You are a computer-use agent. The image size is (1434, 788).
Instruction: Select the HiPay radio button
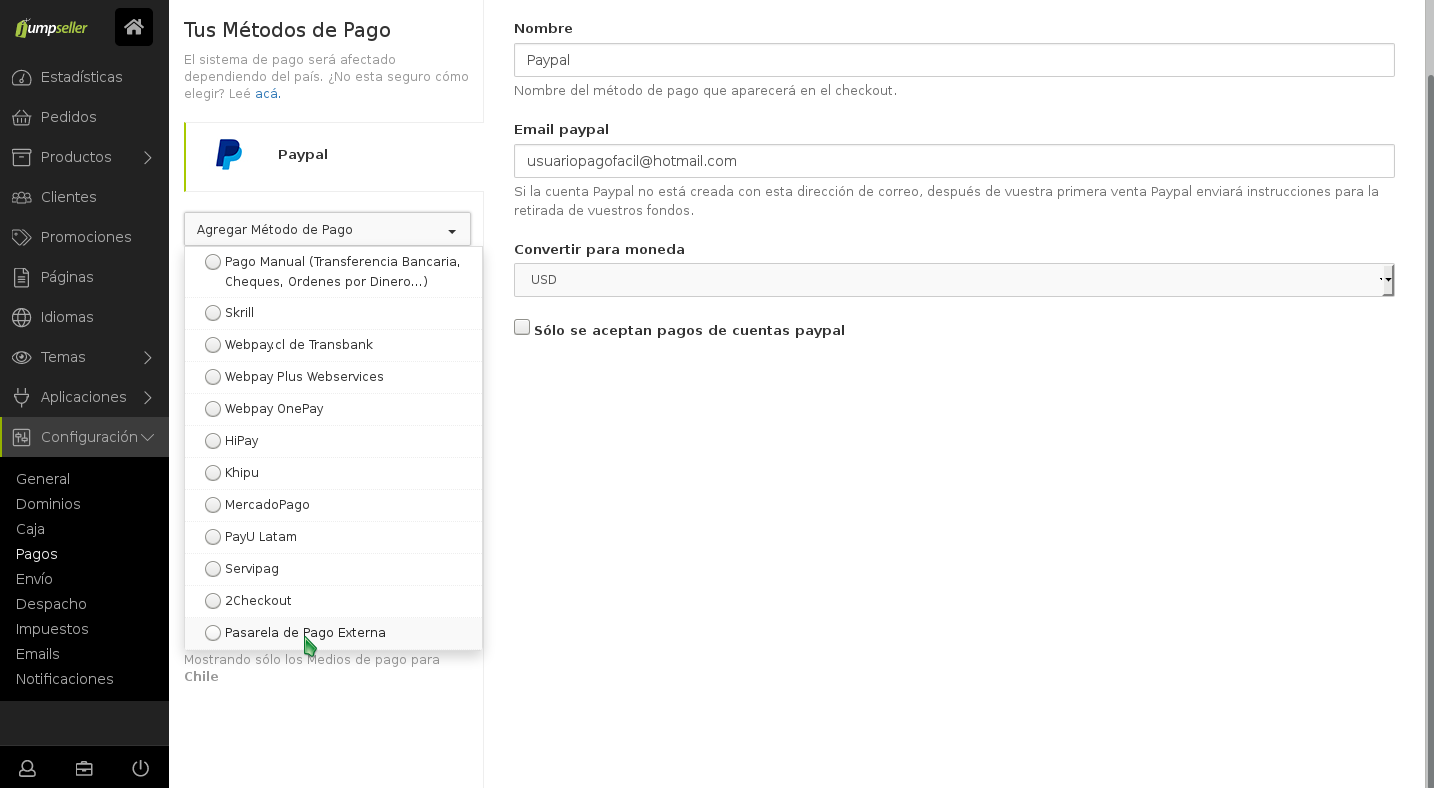(x=213, y=441)
